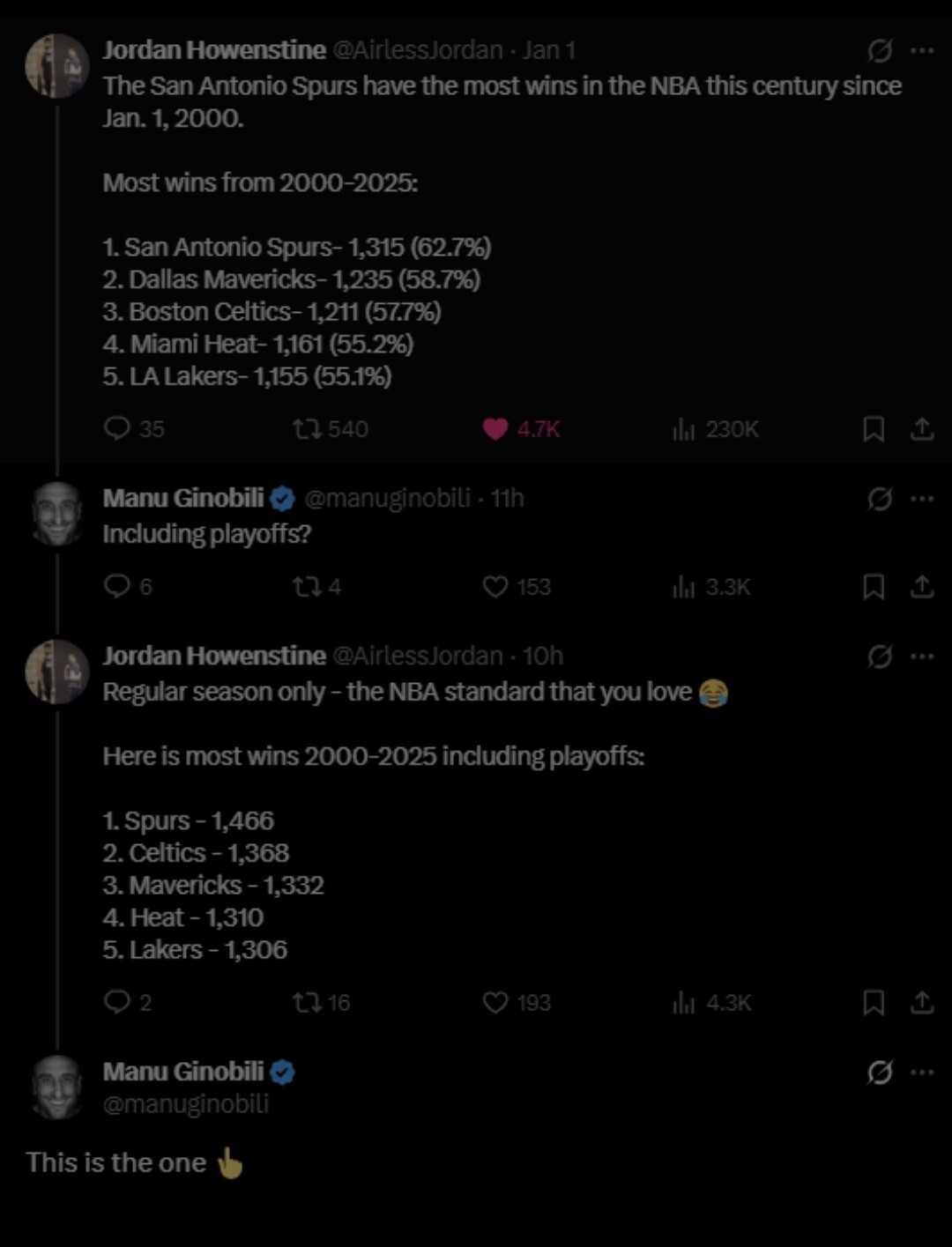
Task: Bookmark the first Jordan Howenstine tweet
Action: click(873, 429)
